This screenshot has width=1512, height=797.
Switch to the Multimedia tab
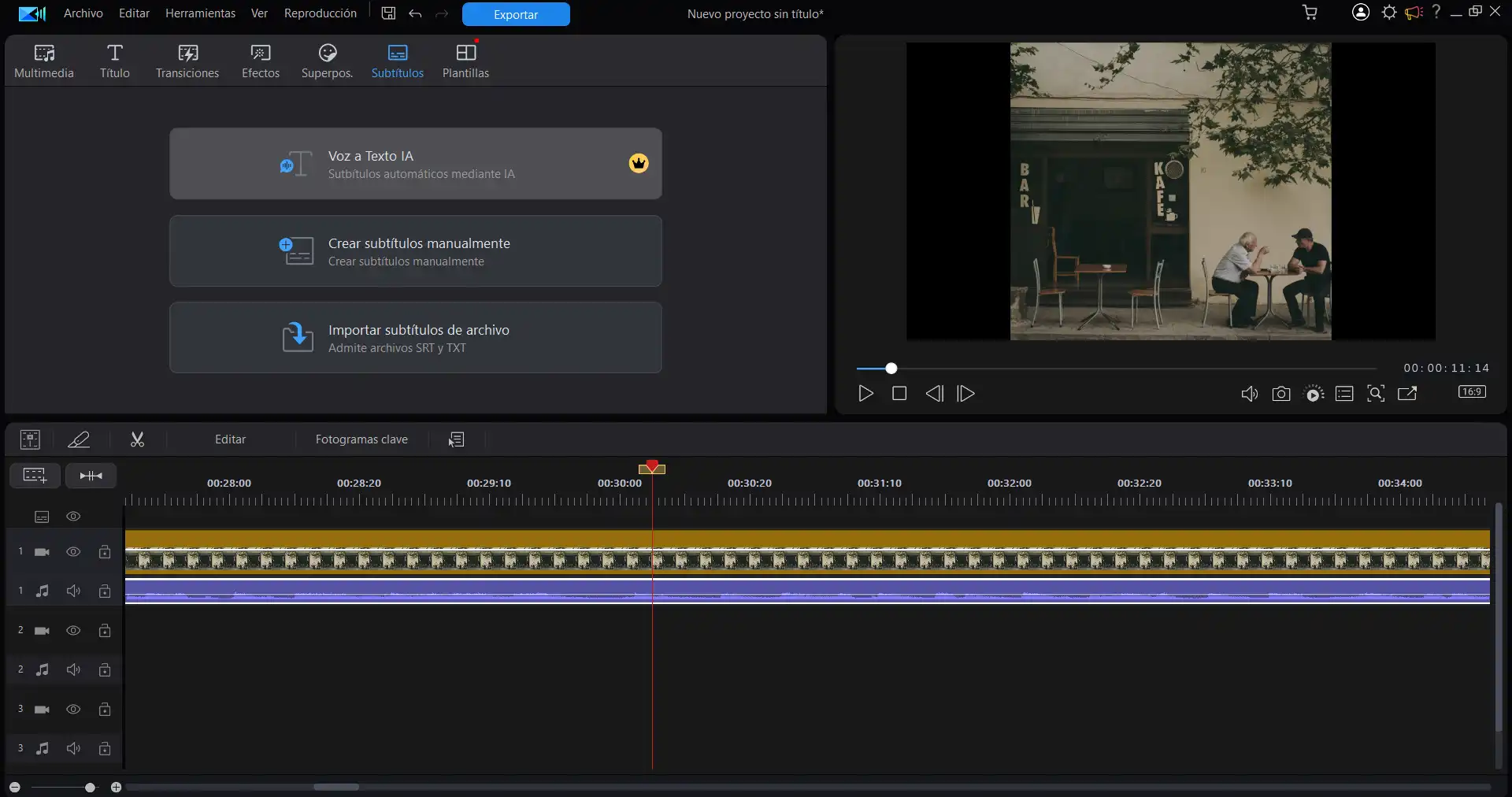coord(44,59)
